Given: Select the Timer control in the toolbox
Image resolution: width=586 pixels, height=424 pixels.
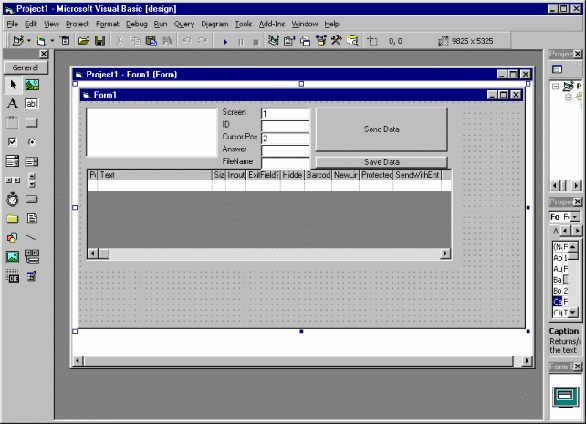Looking at the screenshot, I should pos(12,199).
